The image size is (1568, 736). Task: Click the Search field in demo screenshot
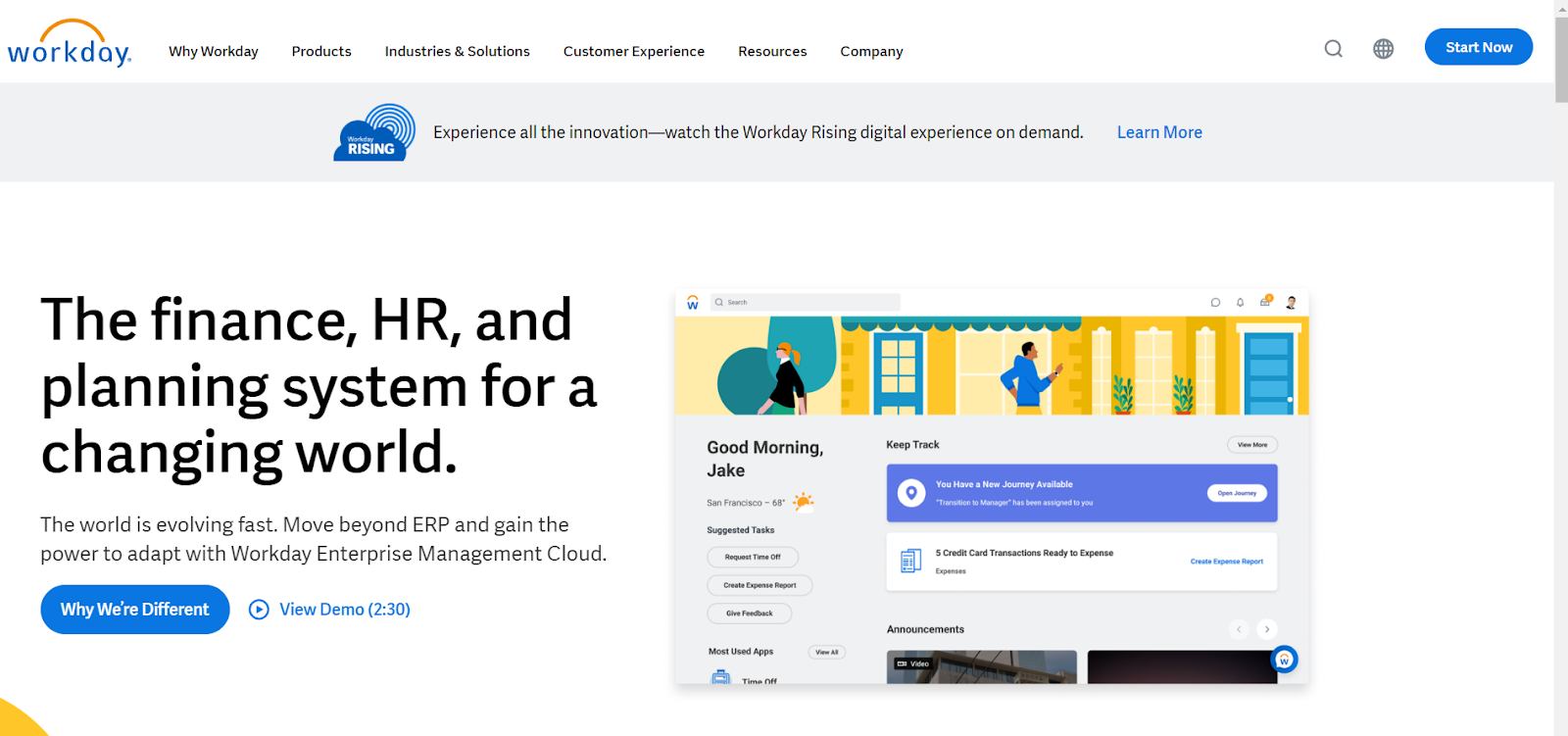(805, 302)
